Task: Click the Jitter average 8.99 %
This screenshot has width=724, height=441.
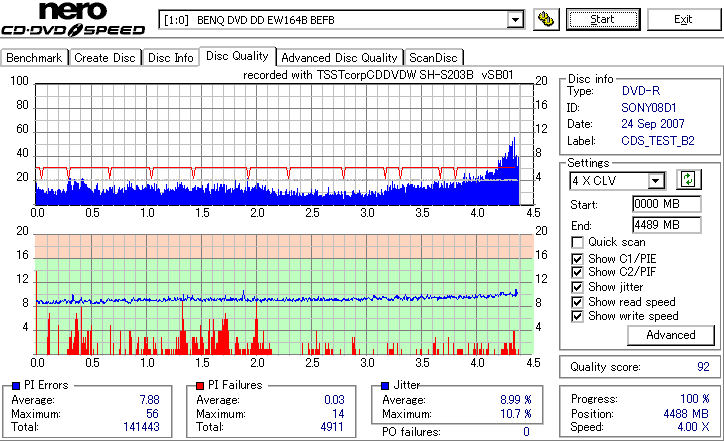Action: tap(516, 399)
